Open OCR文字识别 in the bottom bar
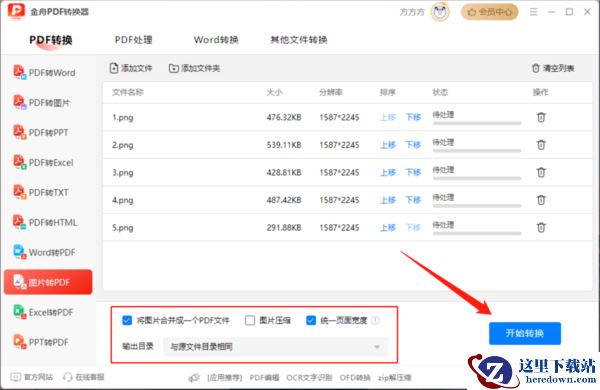 [309, 378]
